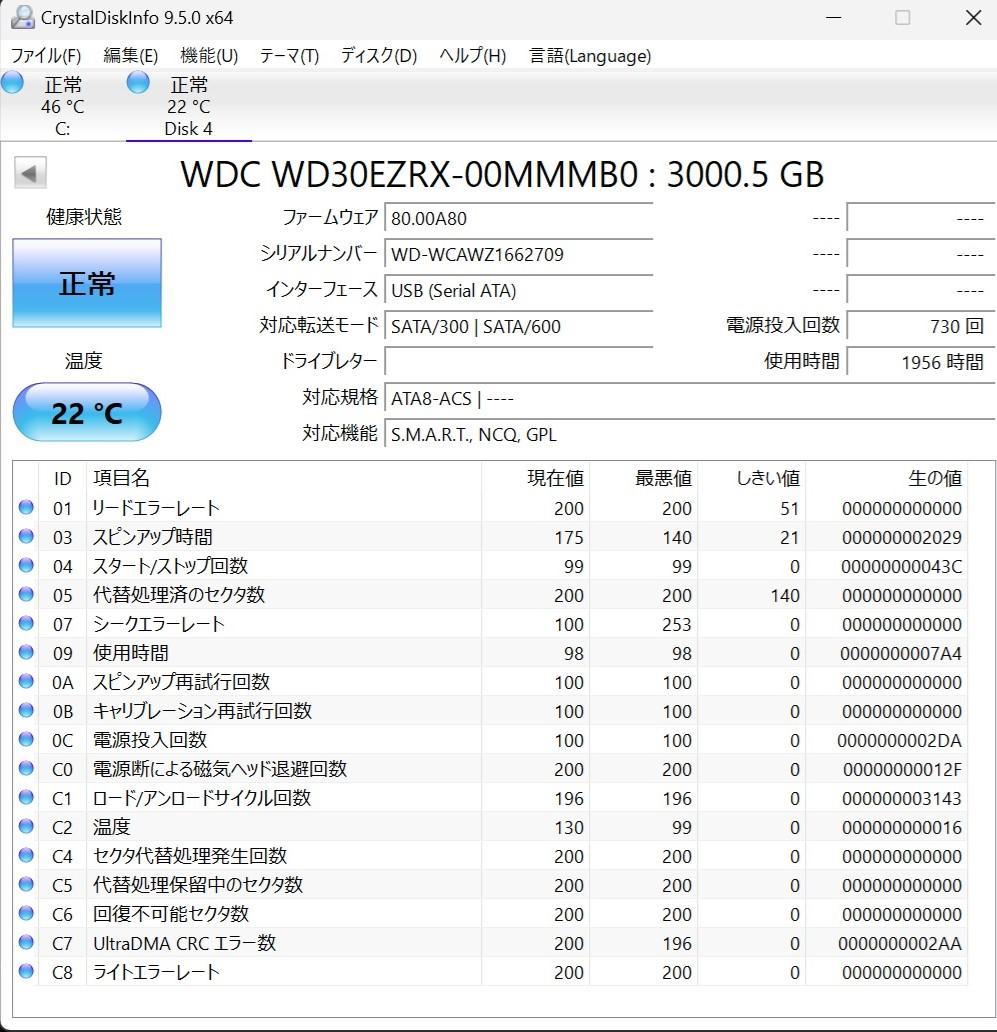997x1032 pixels.
Task: Open the ディスク(D) menu
Action: click(x=377, y=56)
